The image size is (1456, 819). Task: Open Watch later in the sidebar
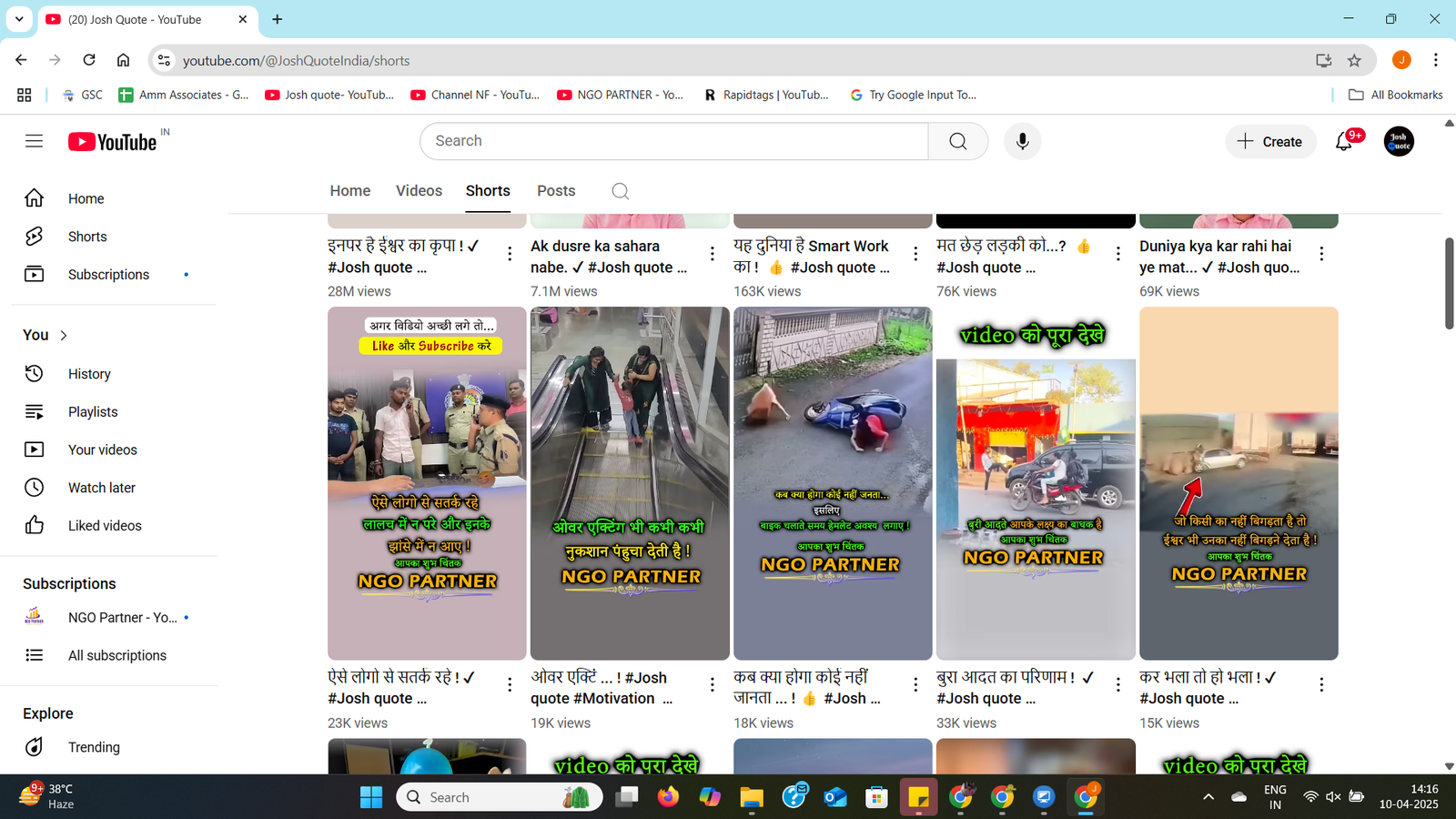101,488
